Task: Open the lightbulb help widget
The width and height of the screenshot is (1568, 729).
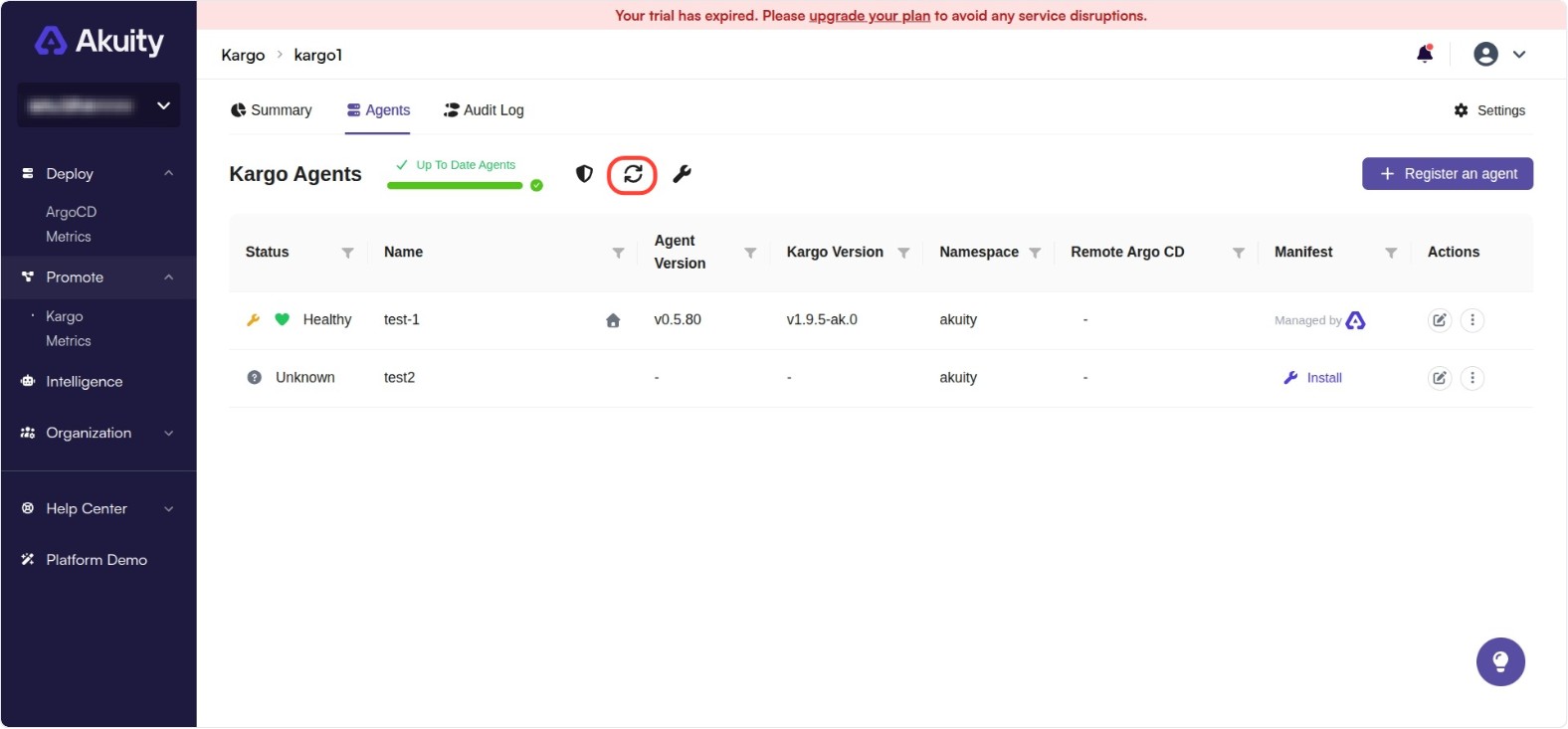Action: click(x=1500, y=662)
